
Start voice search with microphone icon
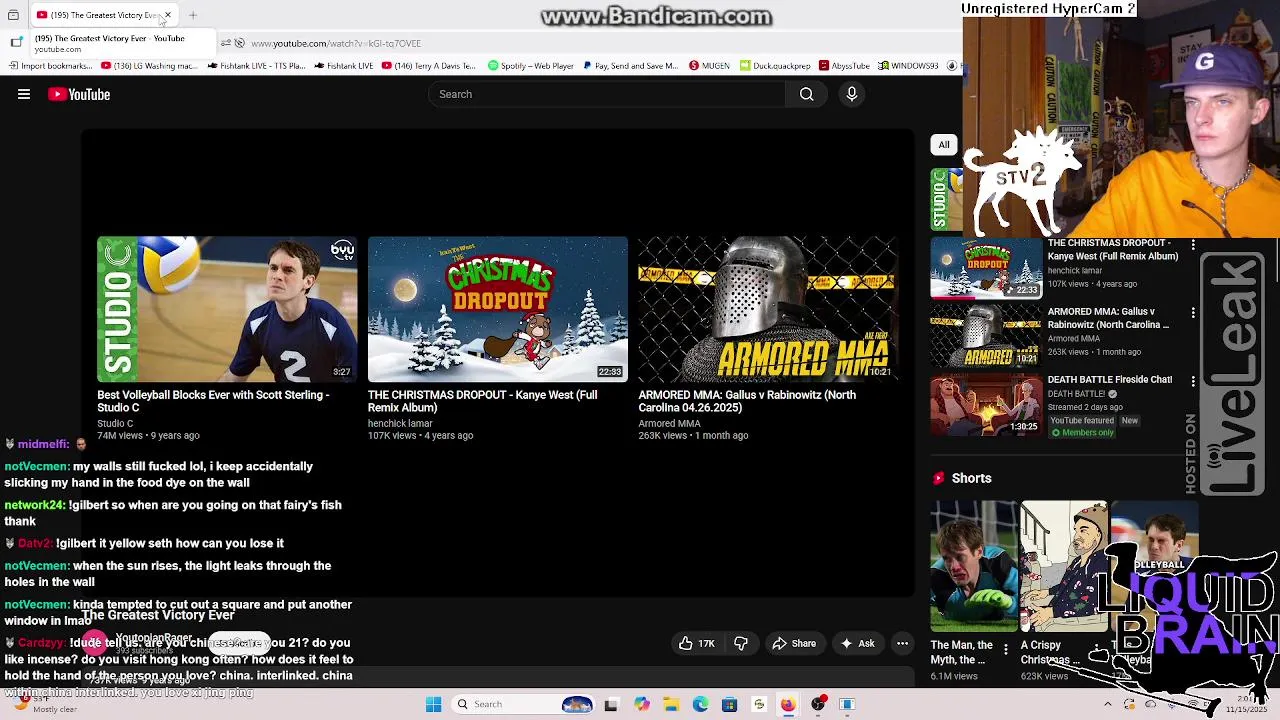852,94
